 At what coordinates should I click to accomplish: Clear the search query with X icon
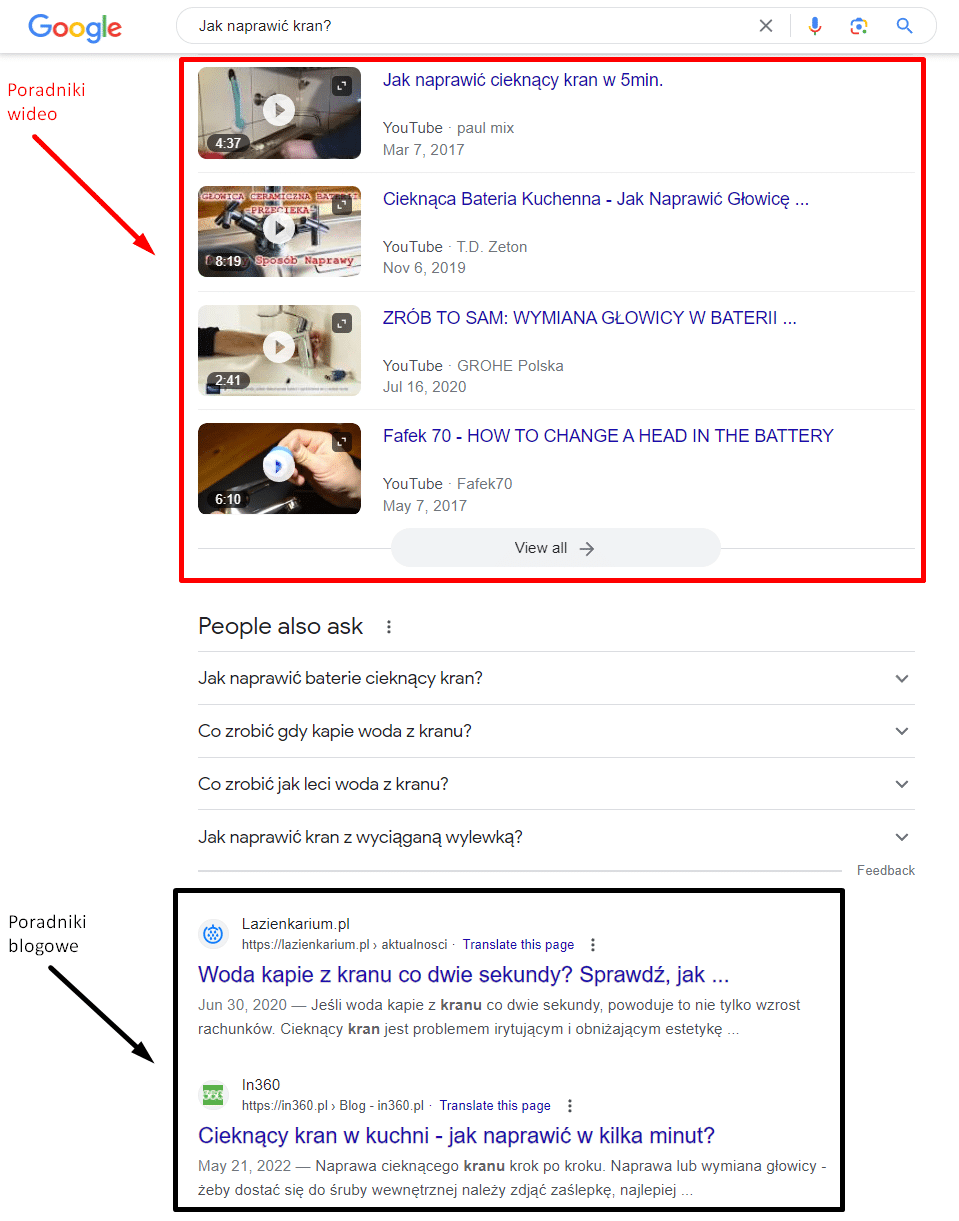click(766, 26)
